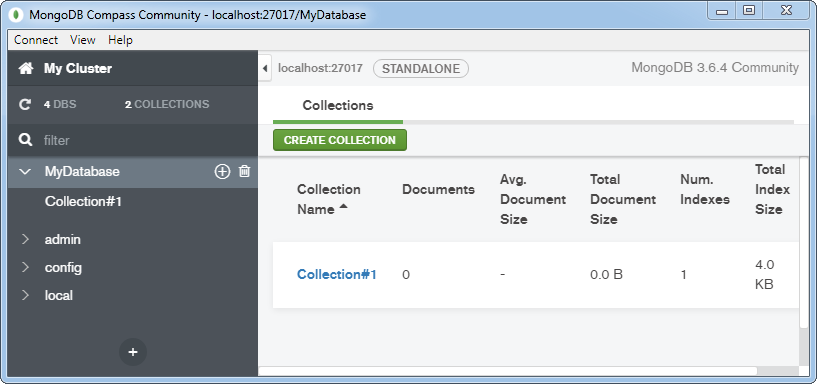
Task: Delete MyDatabase using the trash icon
Action: tap(244, 171)
